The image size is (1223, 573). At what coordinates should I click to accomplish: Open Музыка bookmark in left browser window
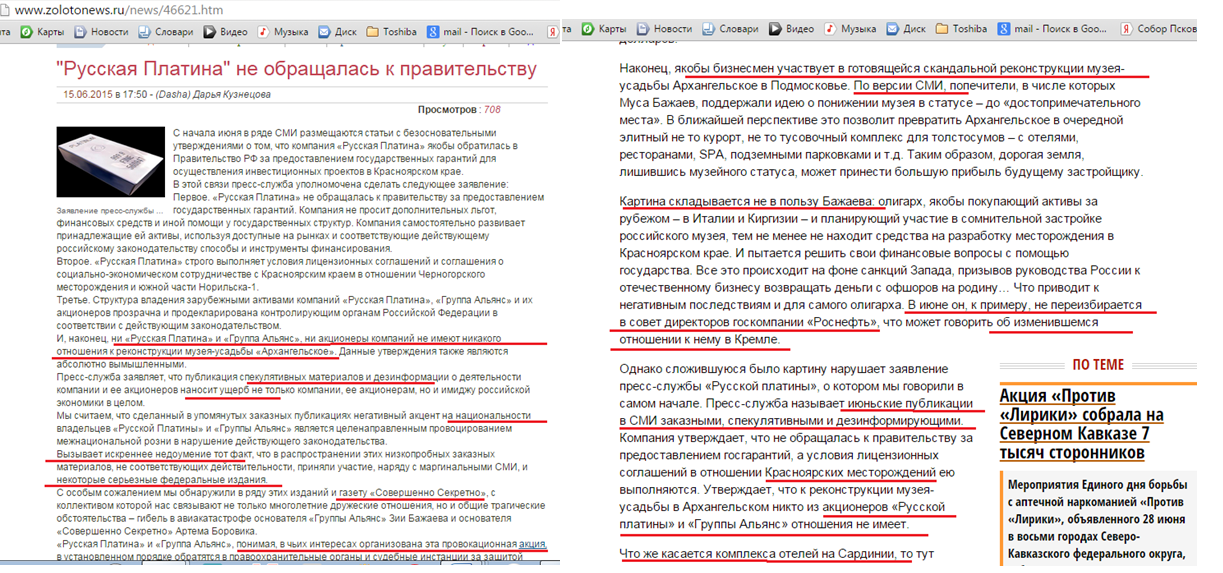[283, 32]
